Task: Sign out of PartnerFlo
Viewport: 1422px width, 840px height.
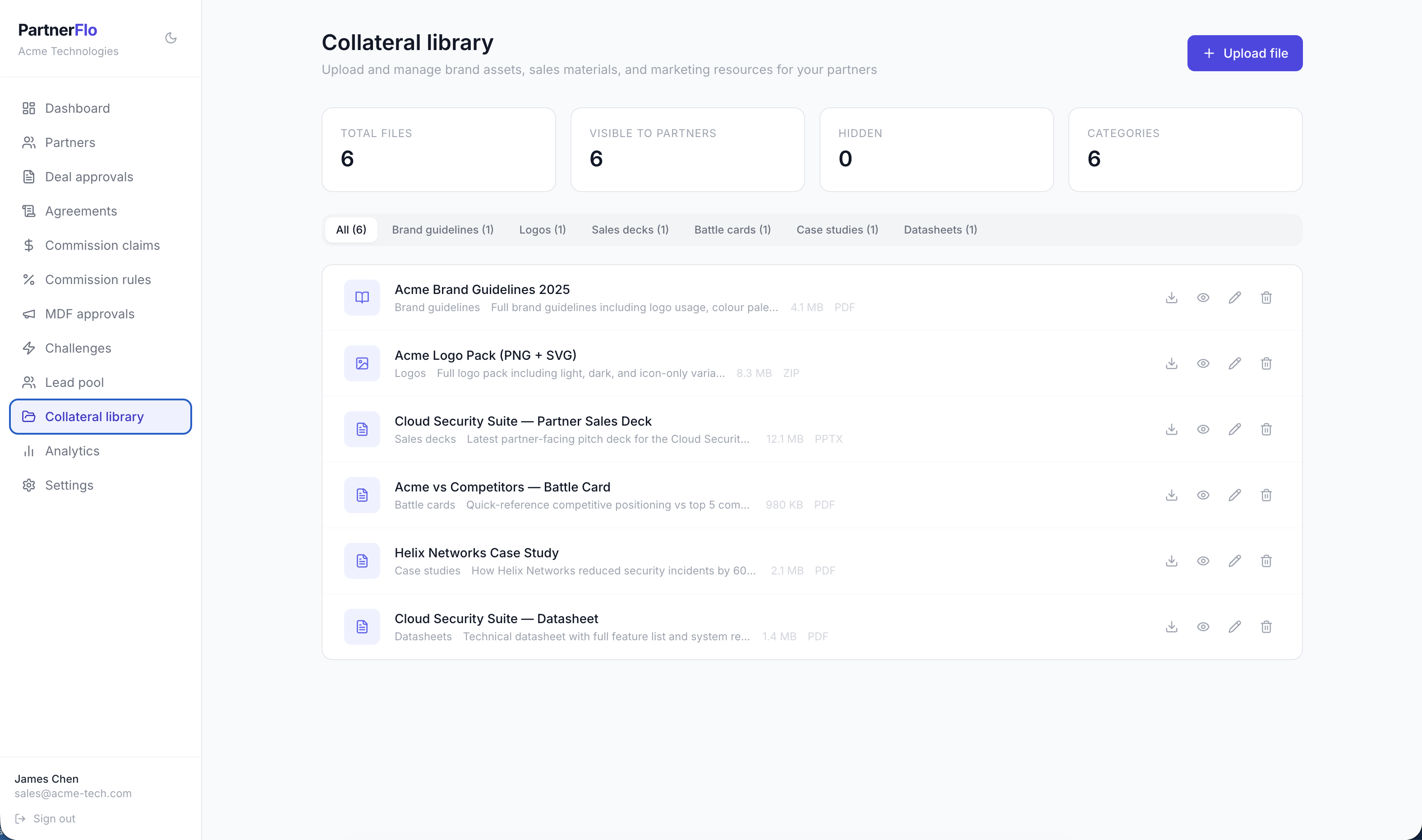Action: 45,818
